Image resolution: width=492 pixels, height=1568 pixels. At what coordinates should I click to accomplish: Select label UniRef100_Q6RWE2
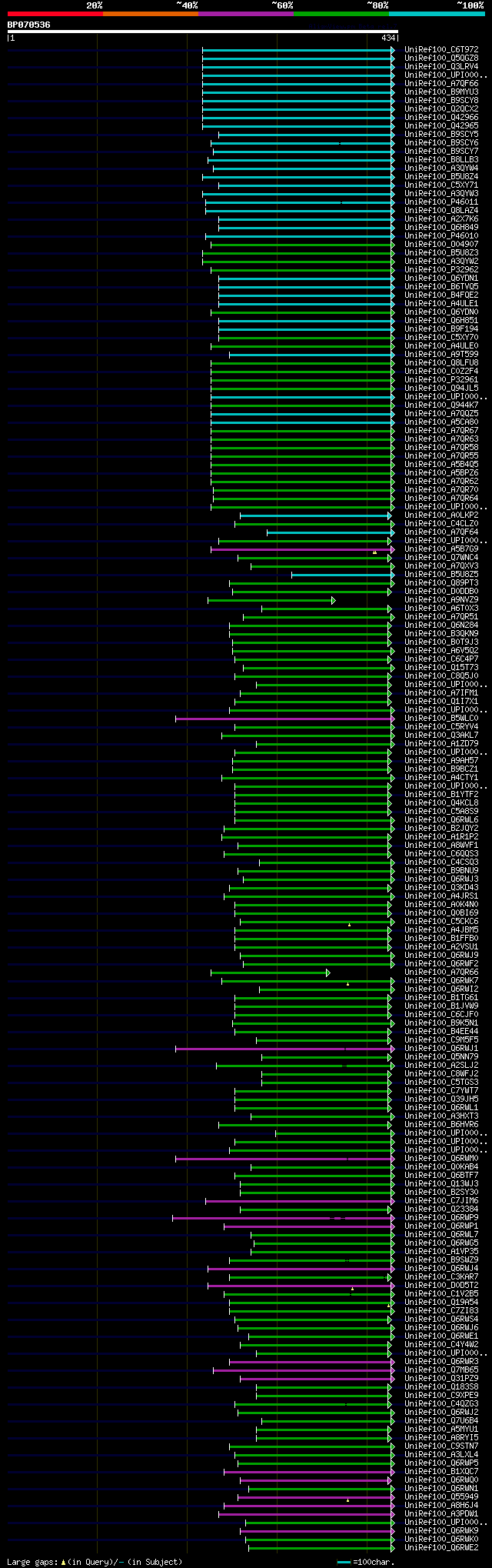click(441, 1548)
